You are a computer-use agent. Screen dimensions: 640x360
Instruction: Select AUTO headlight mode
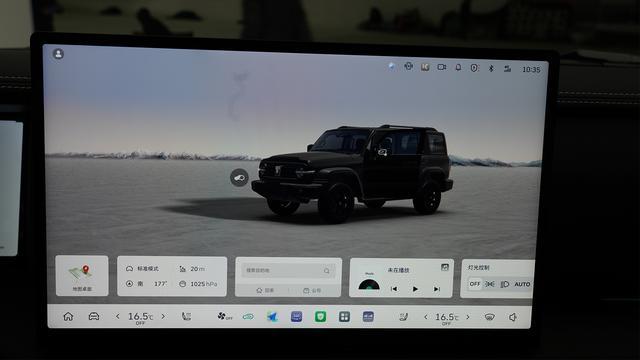click(x=522, y=284)
